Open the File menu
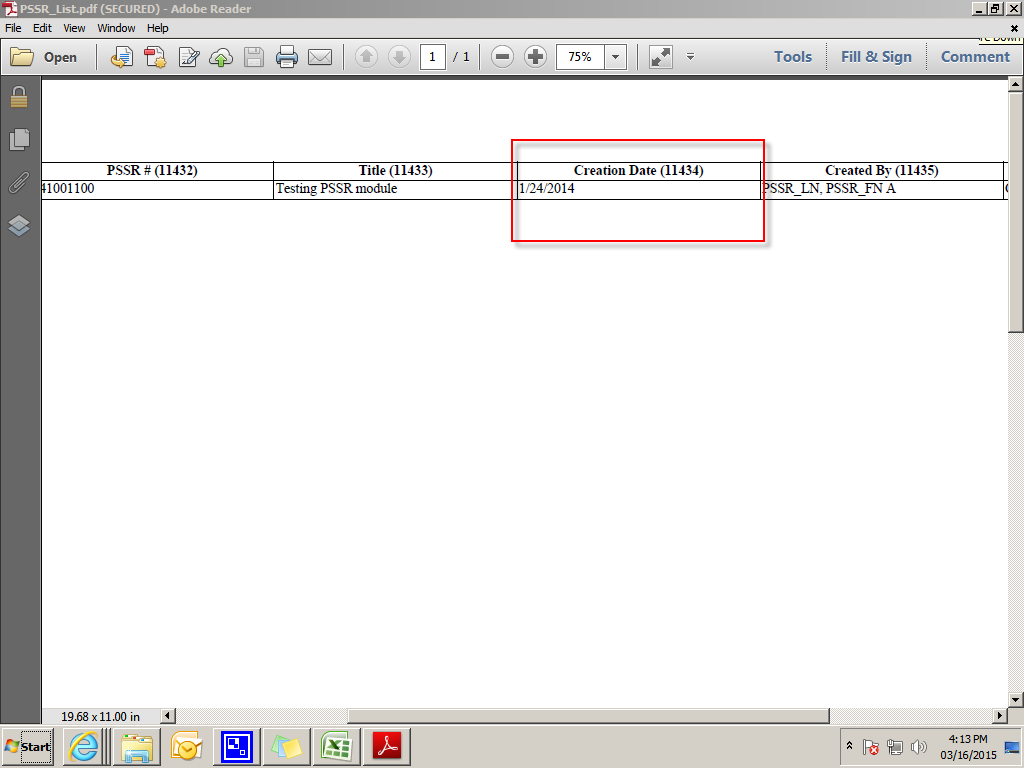Viewport: 1024px width, 768px height. click(13, 28)
